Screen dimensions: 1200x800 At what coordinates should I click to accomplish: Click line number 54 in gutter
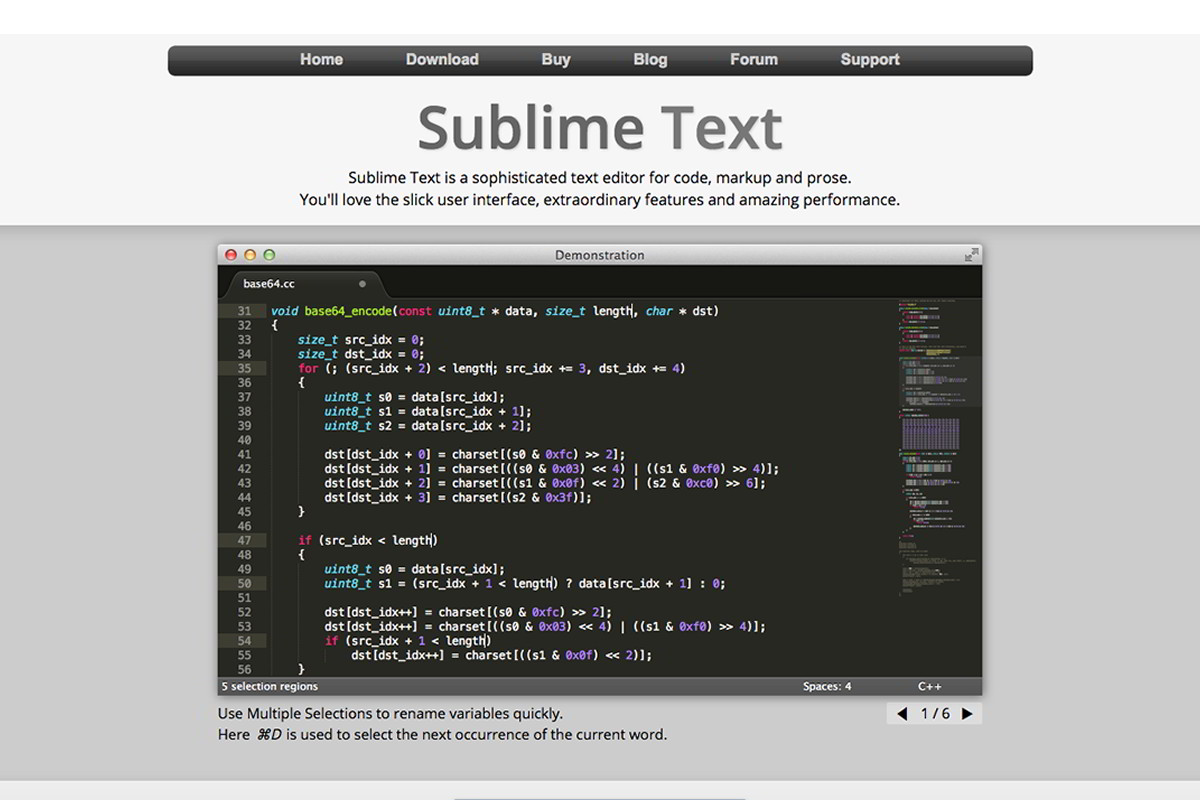coord(244,640)
